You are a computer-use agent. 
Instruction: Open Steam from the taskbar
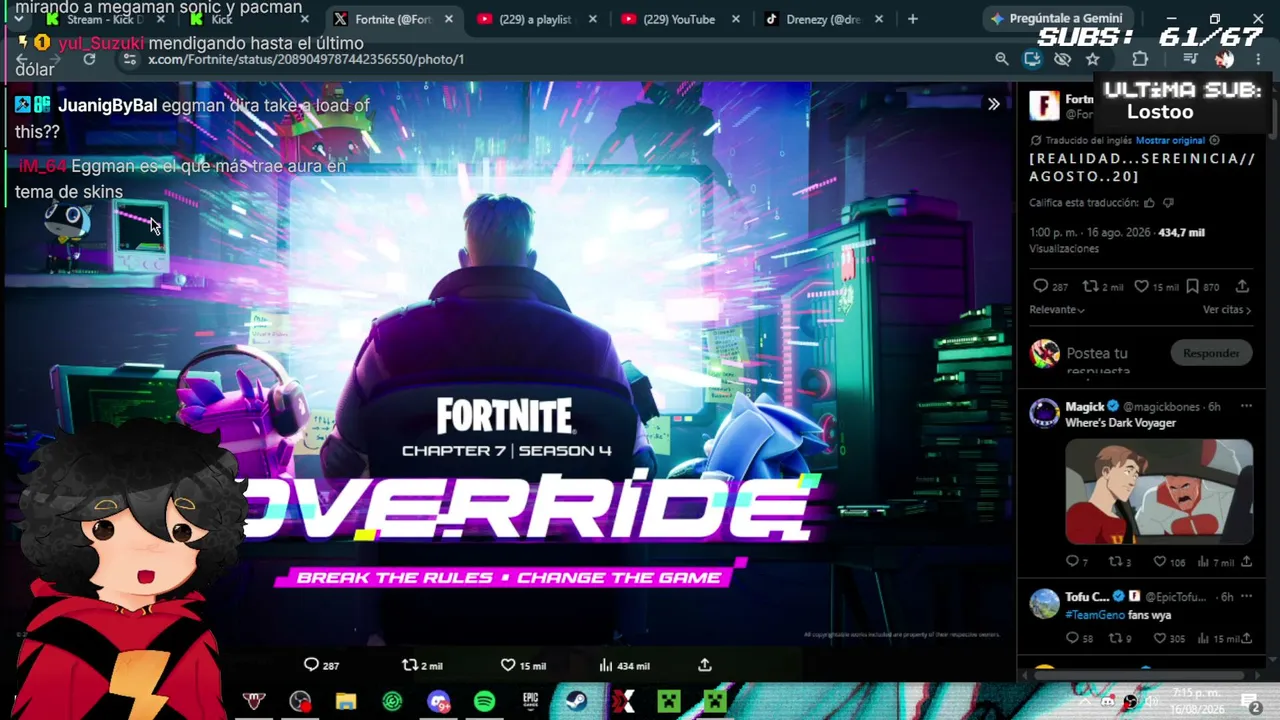pos(576,701)
